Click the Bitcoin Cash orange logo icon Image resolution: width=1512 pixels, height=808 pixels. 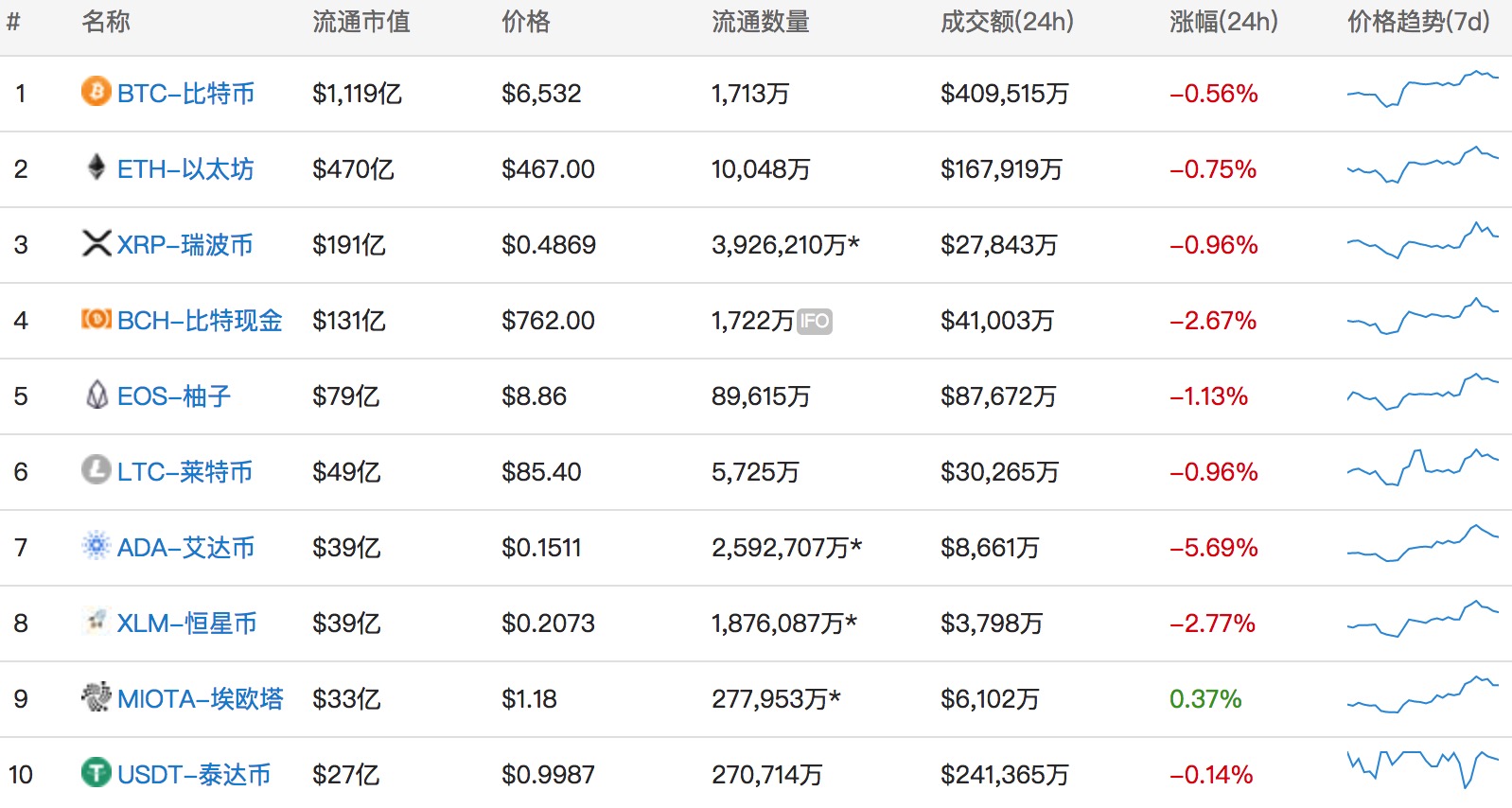97,319
